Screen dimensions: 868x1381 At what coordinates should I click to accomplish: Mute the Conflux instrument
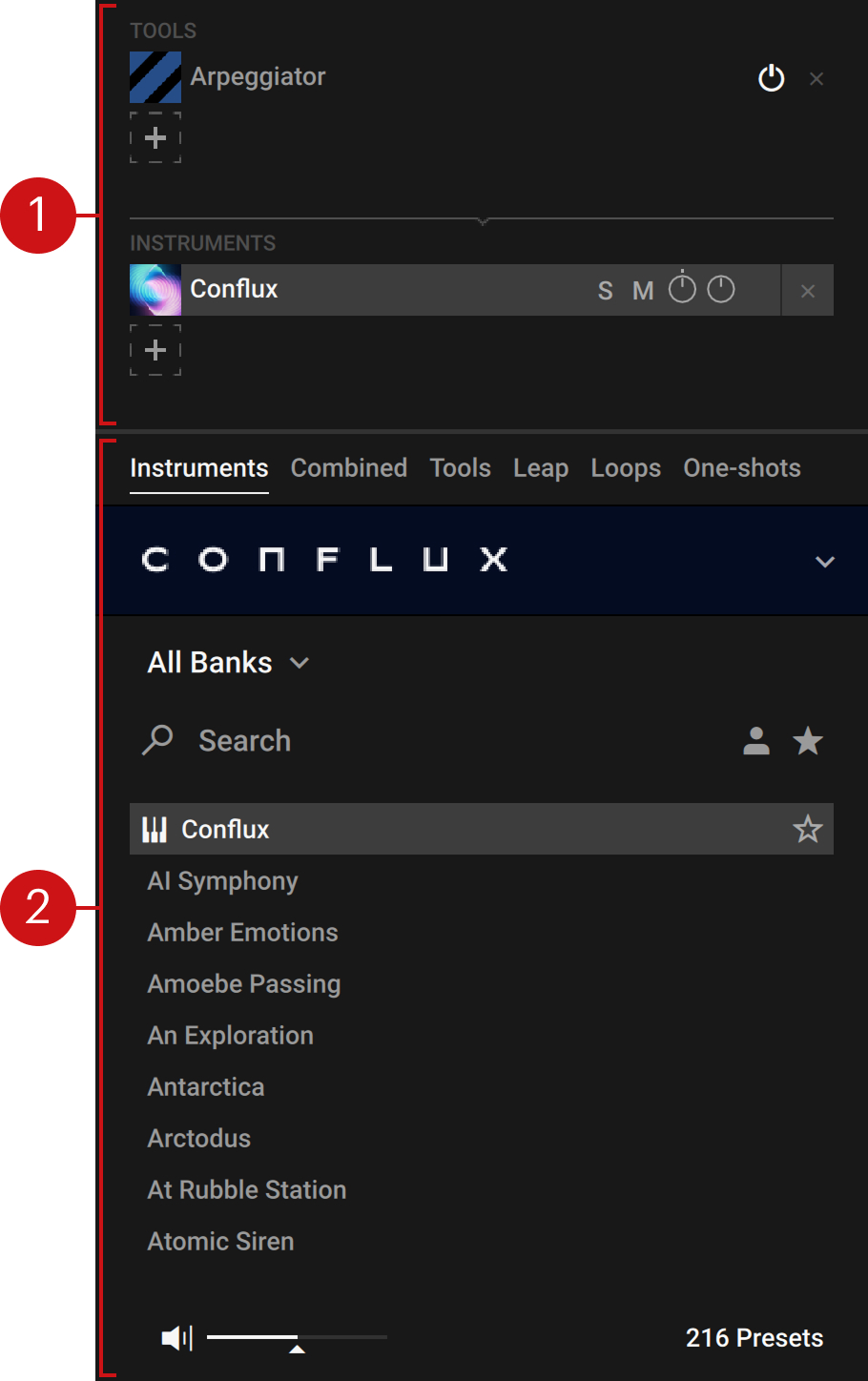coord(643,291)
